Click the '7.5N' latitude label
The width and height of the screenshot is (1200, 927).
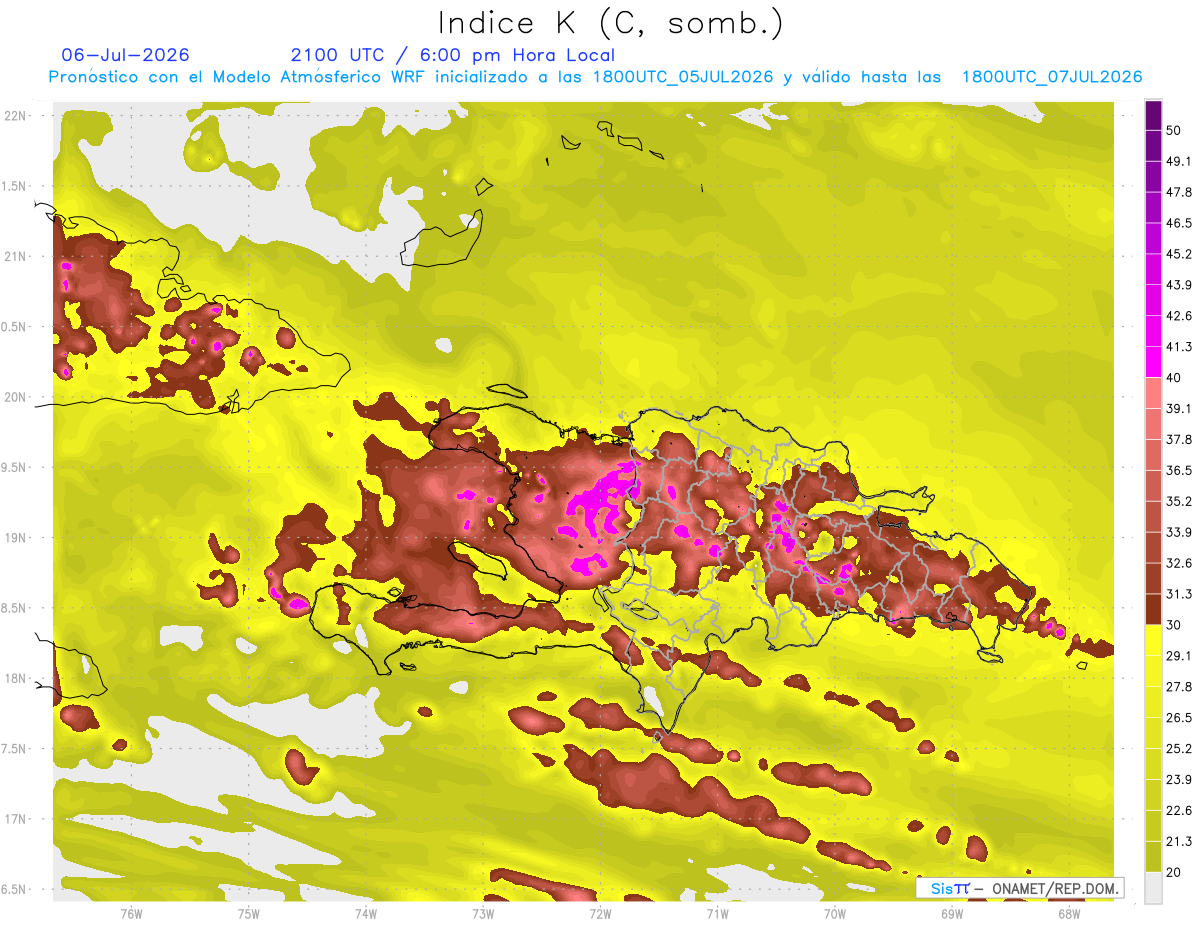15,749
